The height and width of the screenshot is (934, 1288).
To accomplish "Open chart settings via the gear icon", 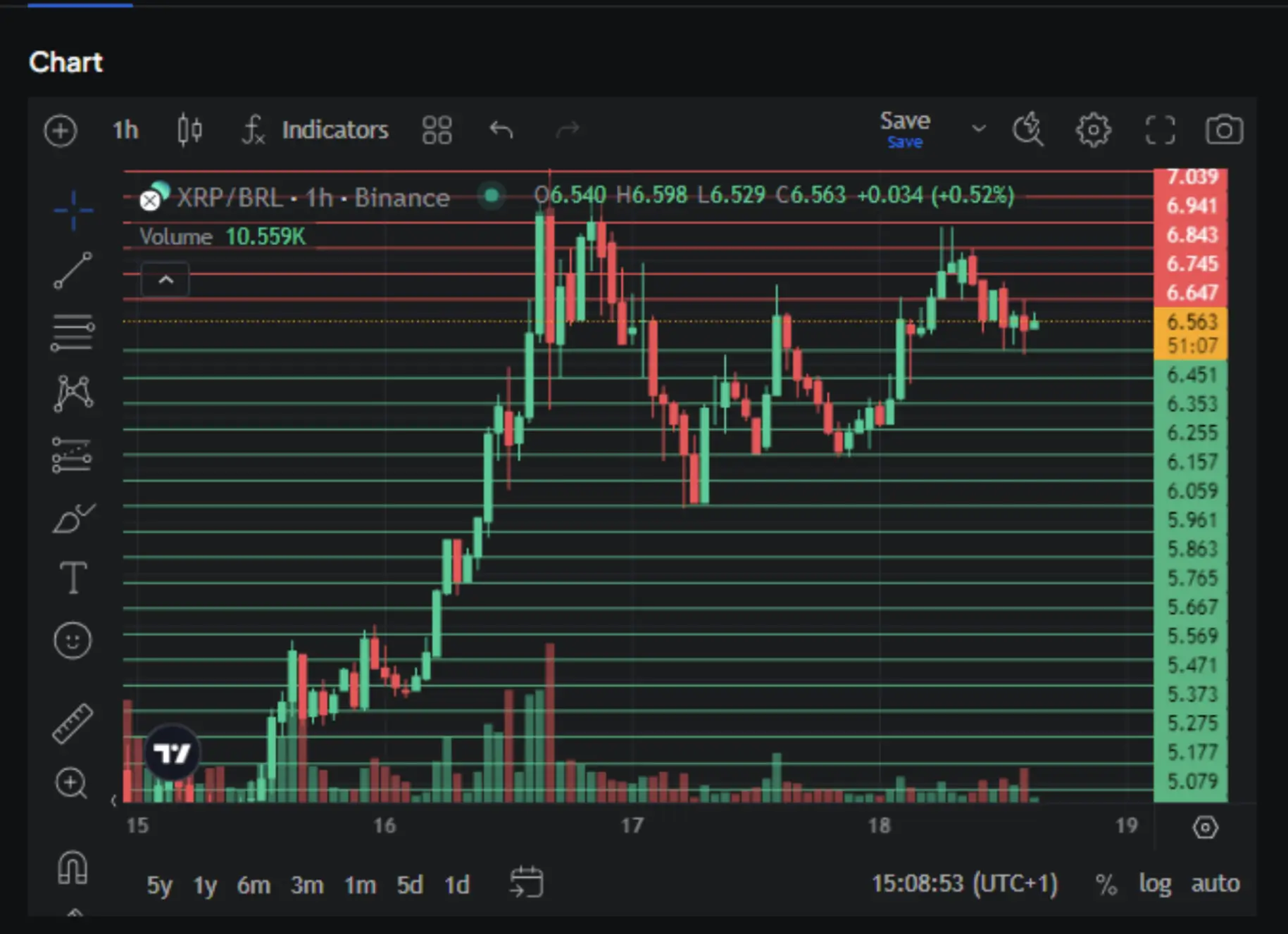I will 1093,130.
